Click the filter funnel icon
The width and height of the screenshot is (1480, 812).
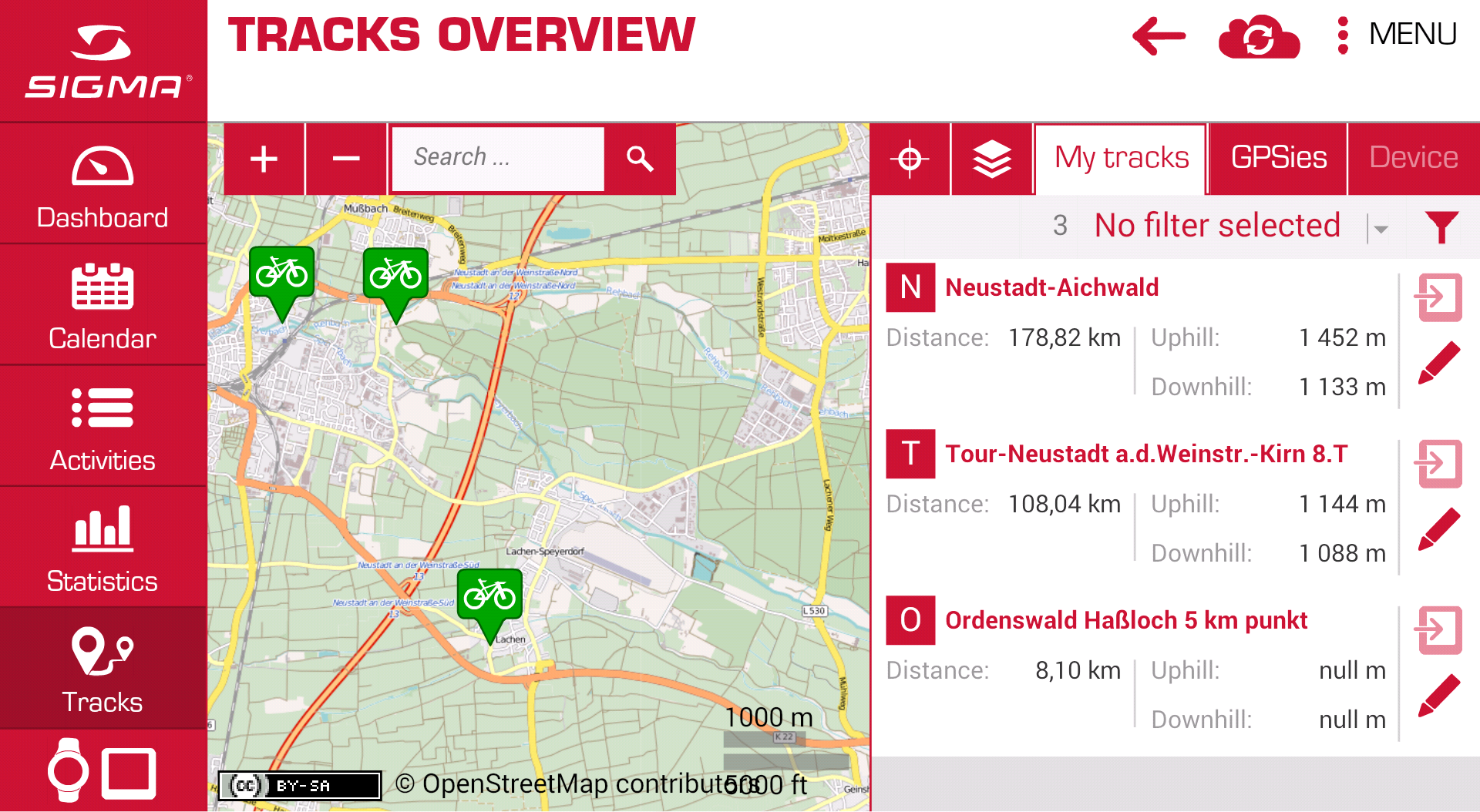click(x=1441, y=226)
